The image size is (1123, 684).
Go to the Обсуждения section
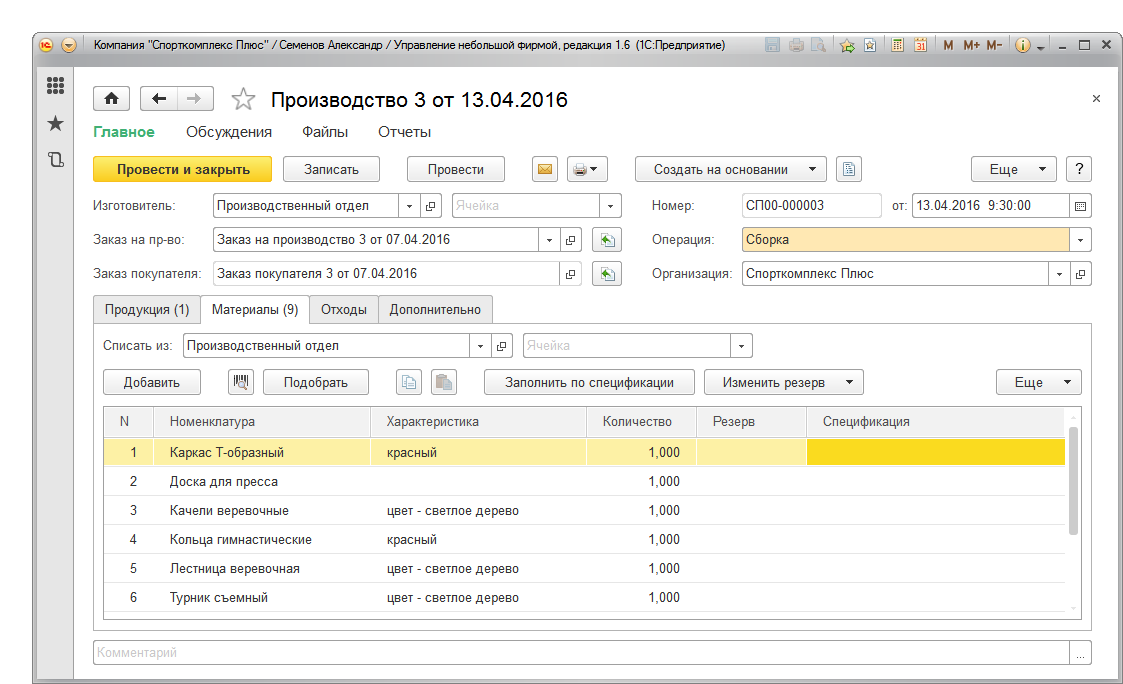pyautogui.click(x=229, y=132)
